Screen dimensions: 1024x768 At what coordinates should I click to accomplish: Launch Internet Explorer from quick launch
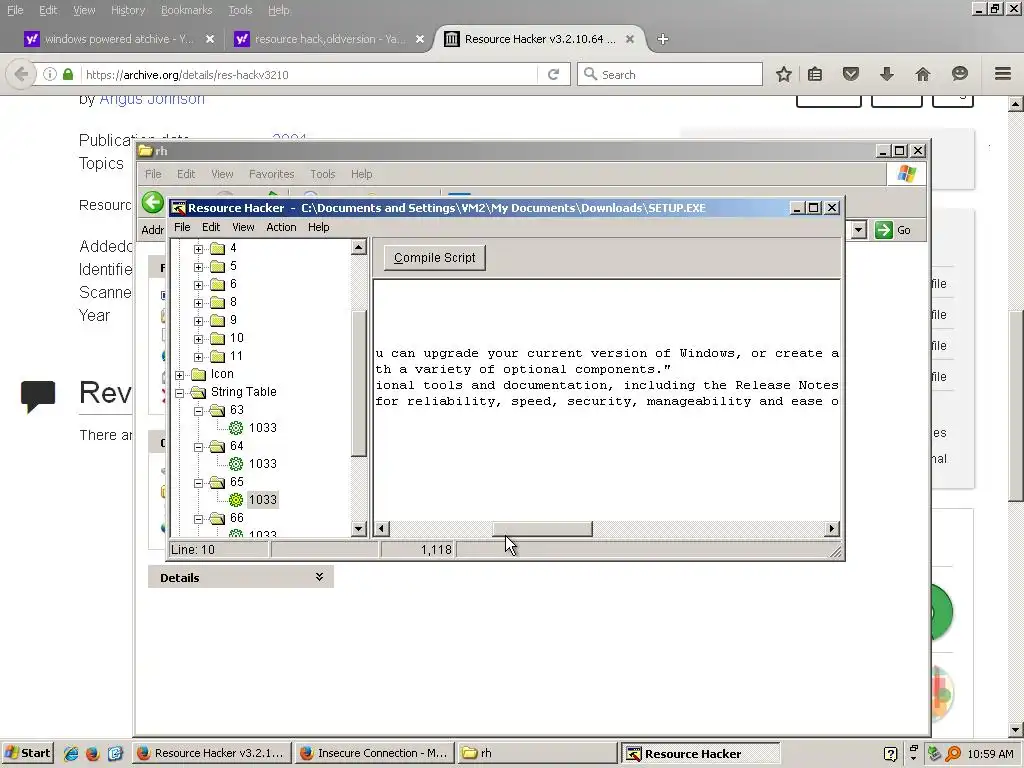click(71, 753)
